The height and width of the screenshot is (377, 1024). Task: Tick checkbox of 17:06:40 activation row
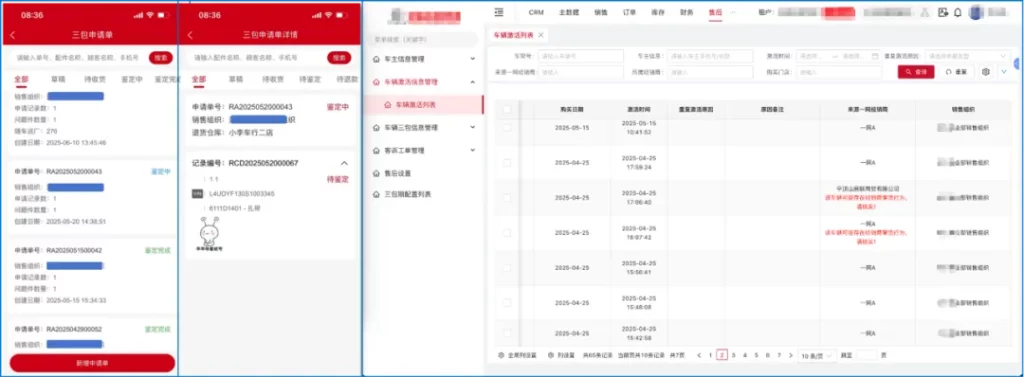[507, 197]
